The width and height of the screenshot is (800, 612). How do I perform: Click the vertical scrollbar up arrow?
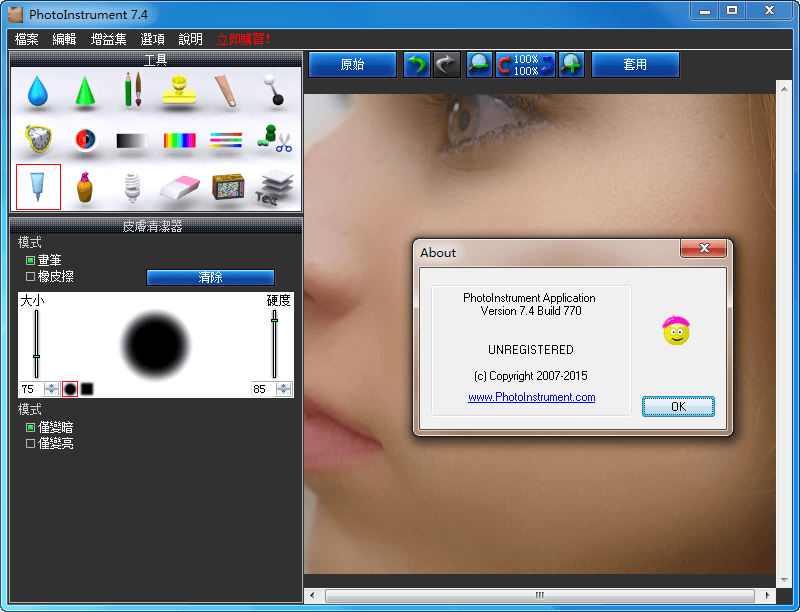click(x=784, y=89)
